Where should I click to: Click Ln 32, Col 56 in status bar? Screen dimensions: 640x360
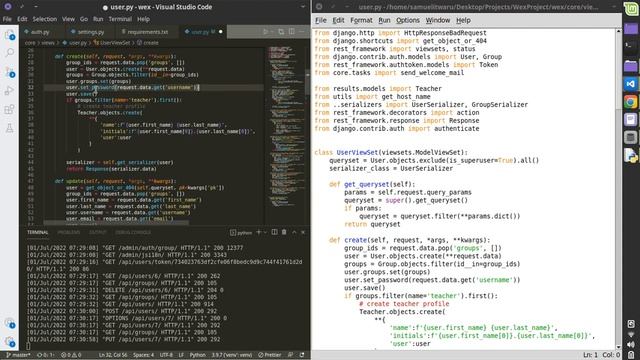point(113,355)
